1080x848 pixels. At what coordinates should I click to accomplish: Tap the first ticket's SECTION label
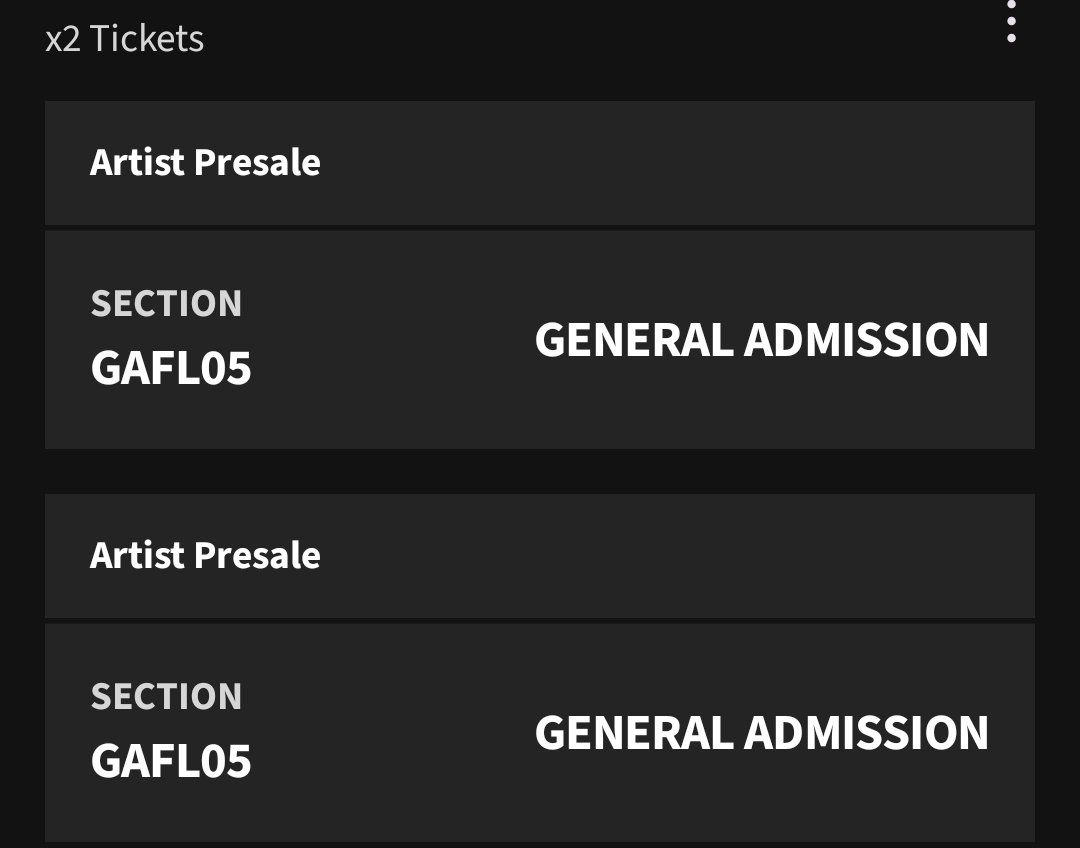tap(166, 304)
